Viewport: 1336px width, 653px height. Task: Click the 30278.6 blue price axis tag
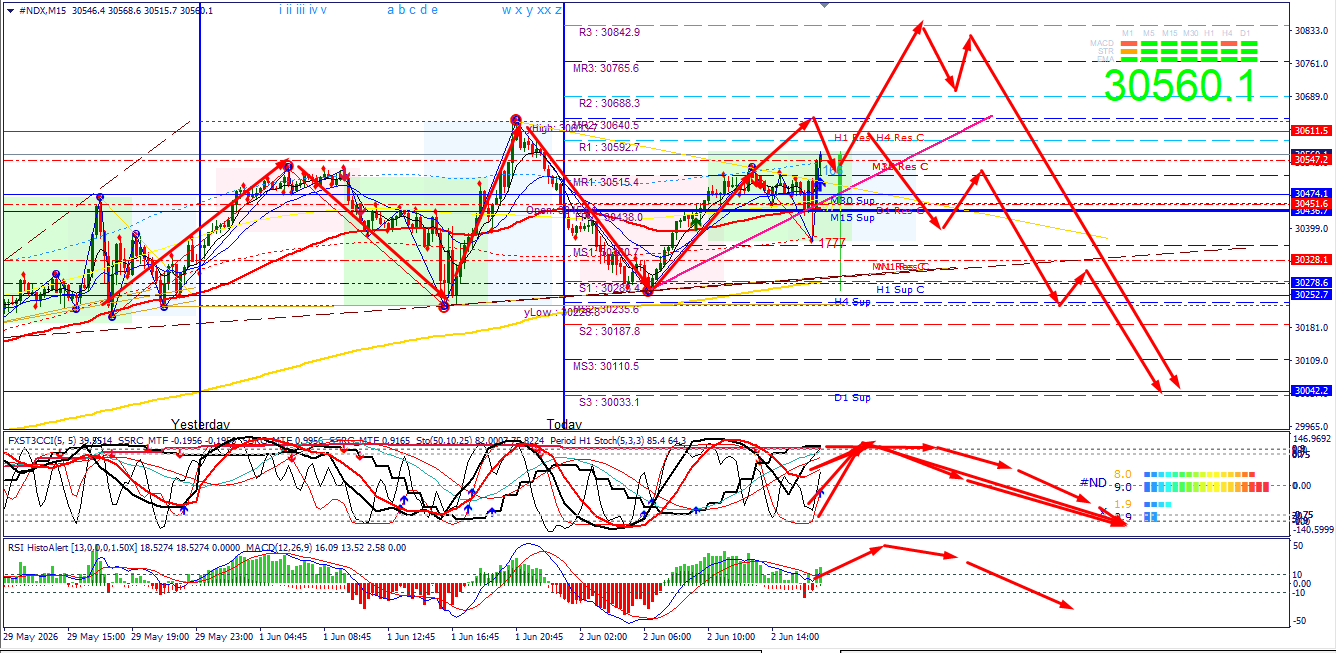tap(1310, 283)
